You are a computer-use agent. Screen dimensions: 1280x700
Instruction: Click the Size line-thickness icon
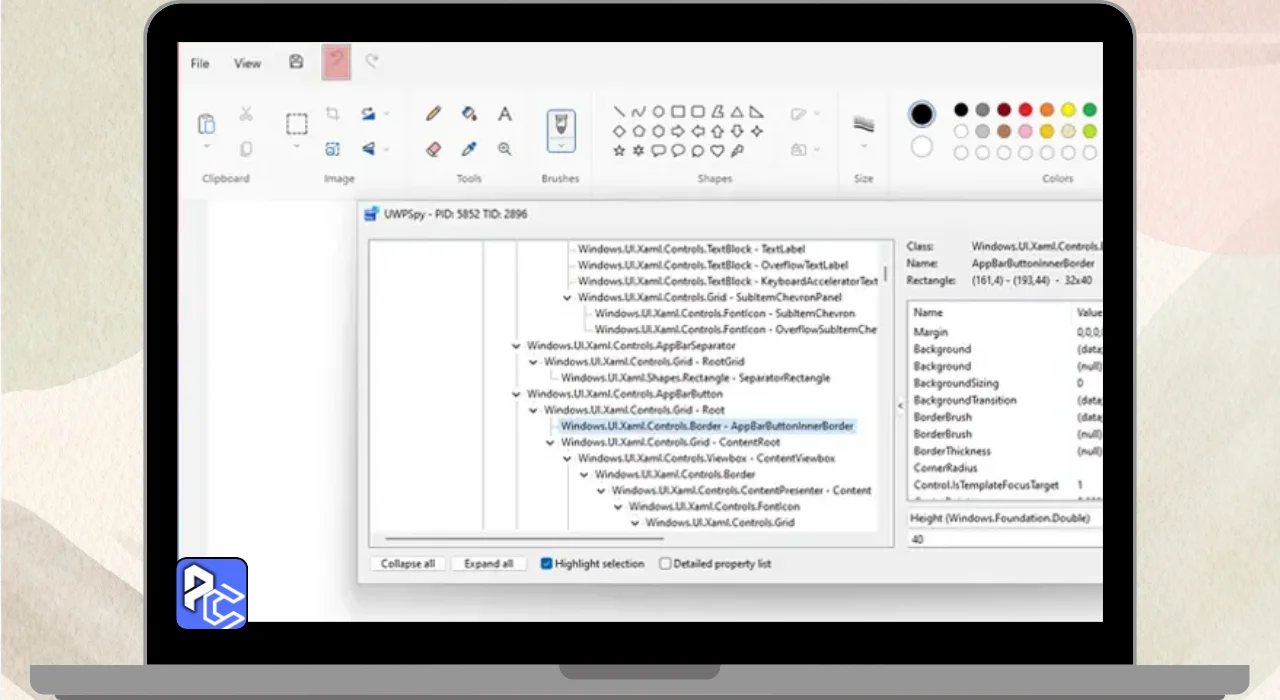[863, 124]
